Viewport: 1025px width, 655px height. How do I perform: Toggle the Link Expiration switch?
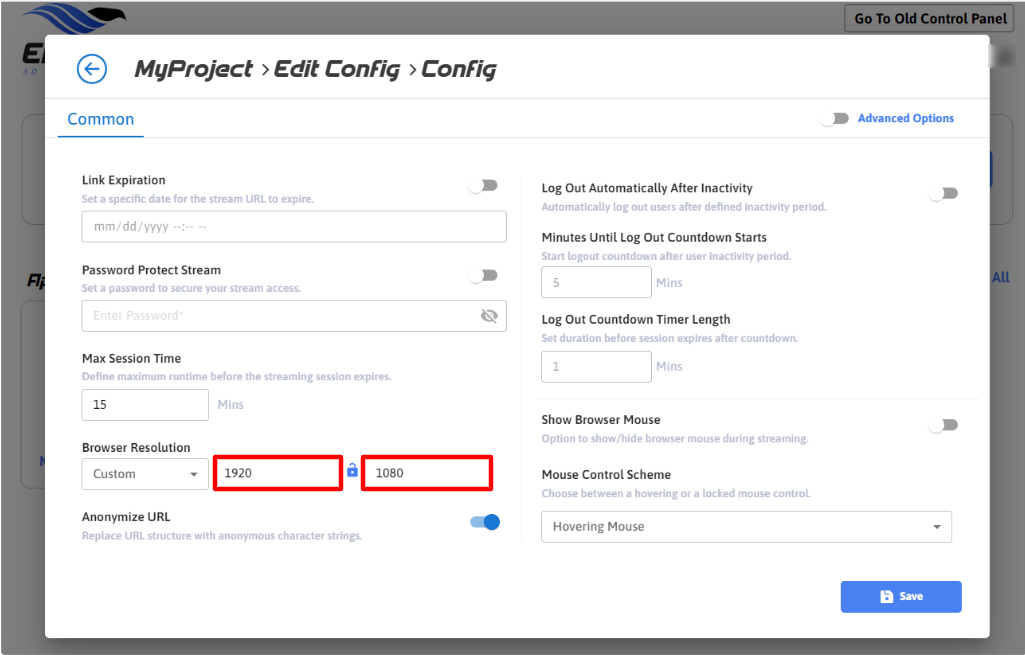tap(484, 185)
